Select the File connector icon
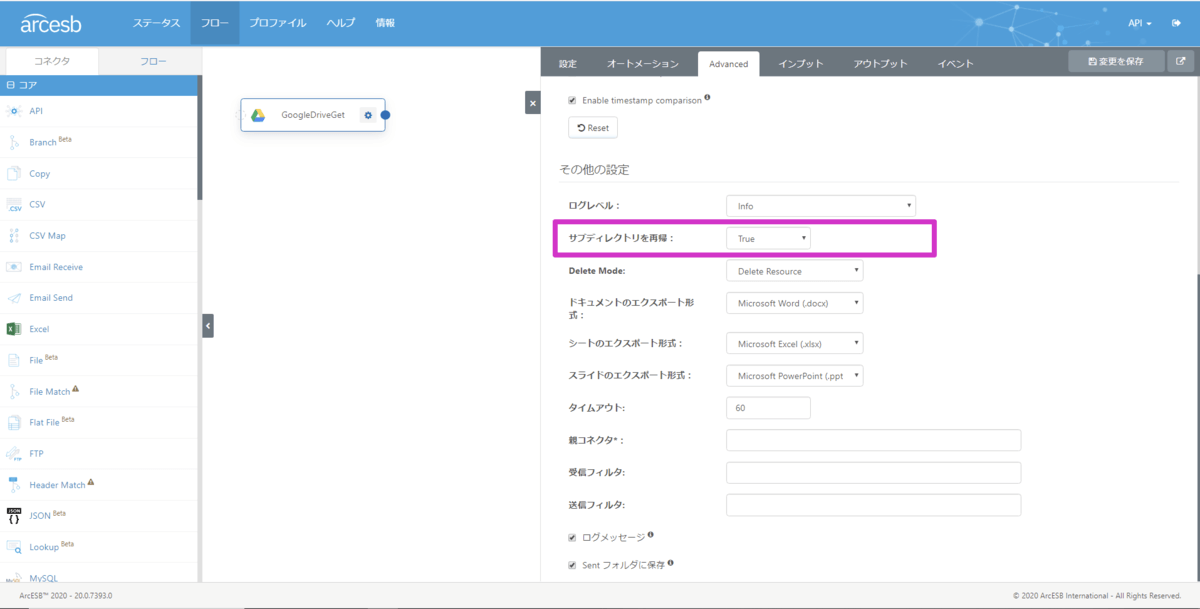The width and height of the screenshot is (1200, 609). click(14, 360)
